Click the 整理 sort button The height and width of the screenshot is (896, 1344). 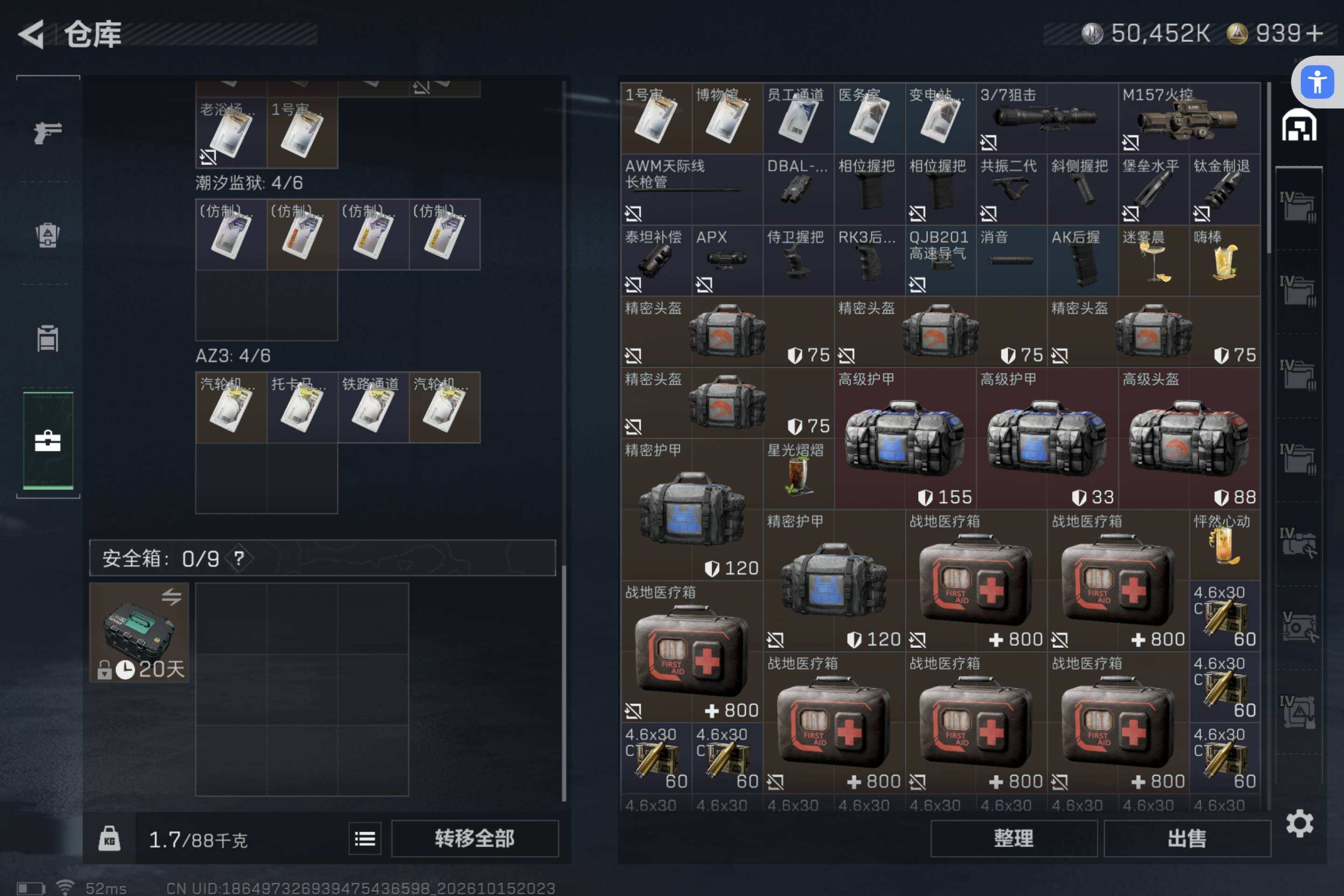point(1014,838)
